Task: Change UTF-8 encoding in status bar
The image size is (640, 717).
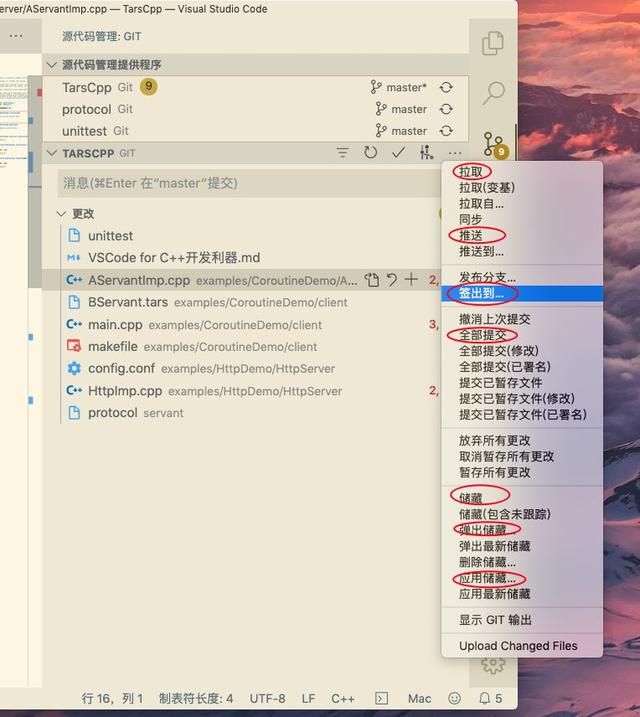Action: click(267, 699)
